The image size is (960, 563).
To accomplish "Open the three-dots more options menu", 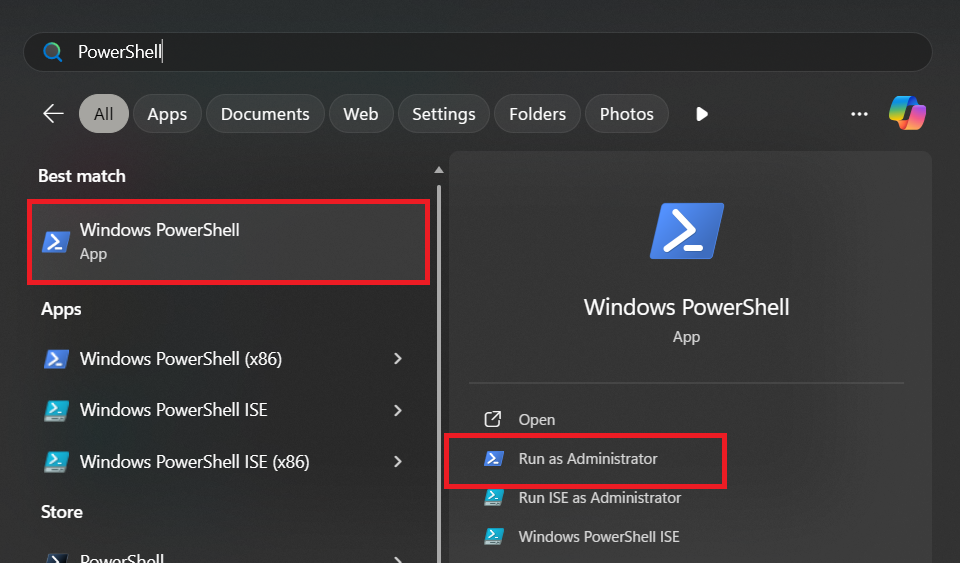I will coord(859,114).
